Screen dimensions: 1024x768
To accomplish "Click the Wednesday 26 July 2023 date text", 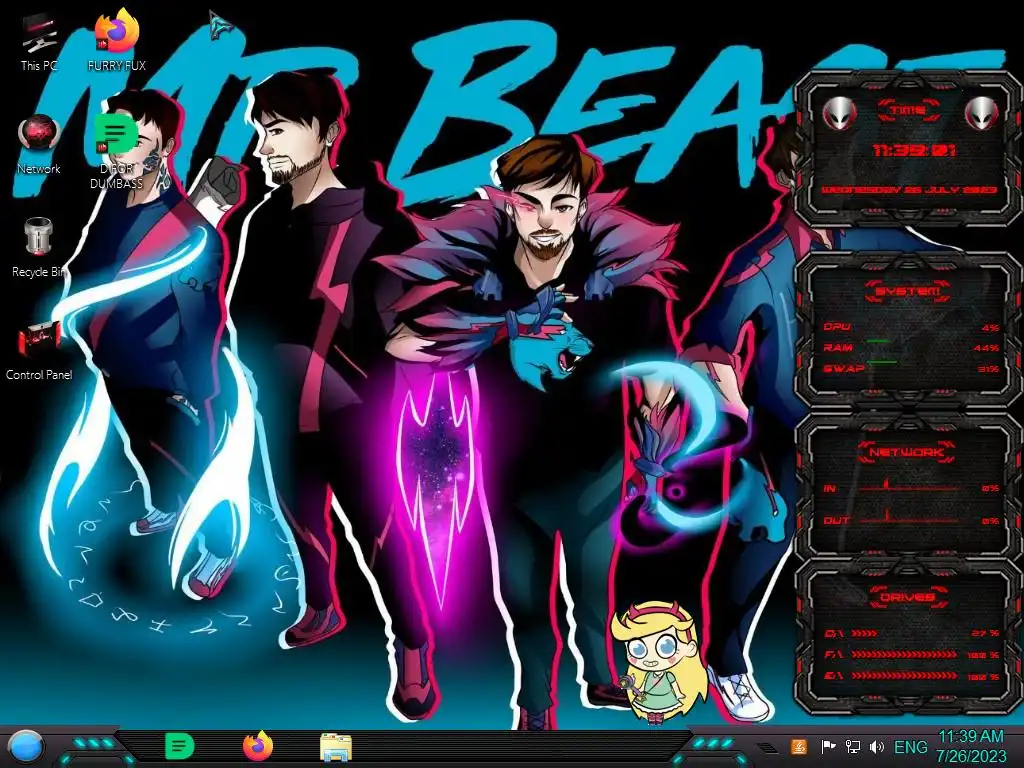I will [x=908, y=190].
